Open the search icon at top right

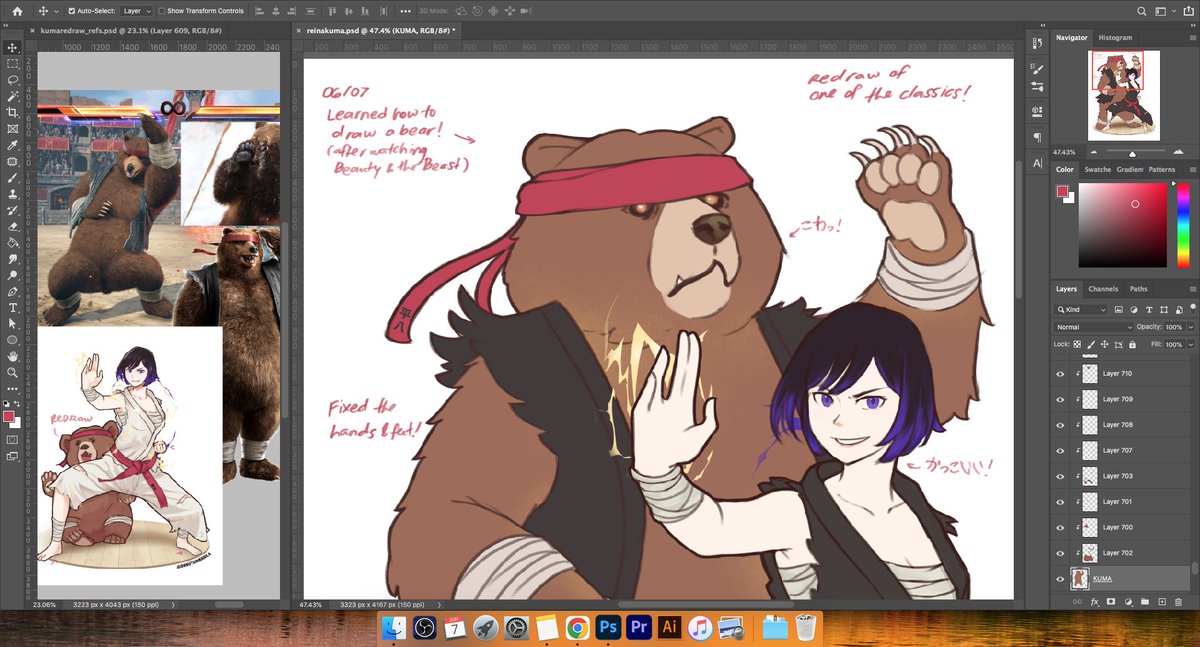pyautogui.click(x=1143, y=11)
